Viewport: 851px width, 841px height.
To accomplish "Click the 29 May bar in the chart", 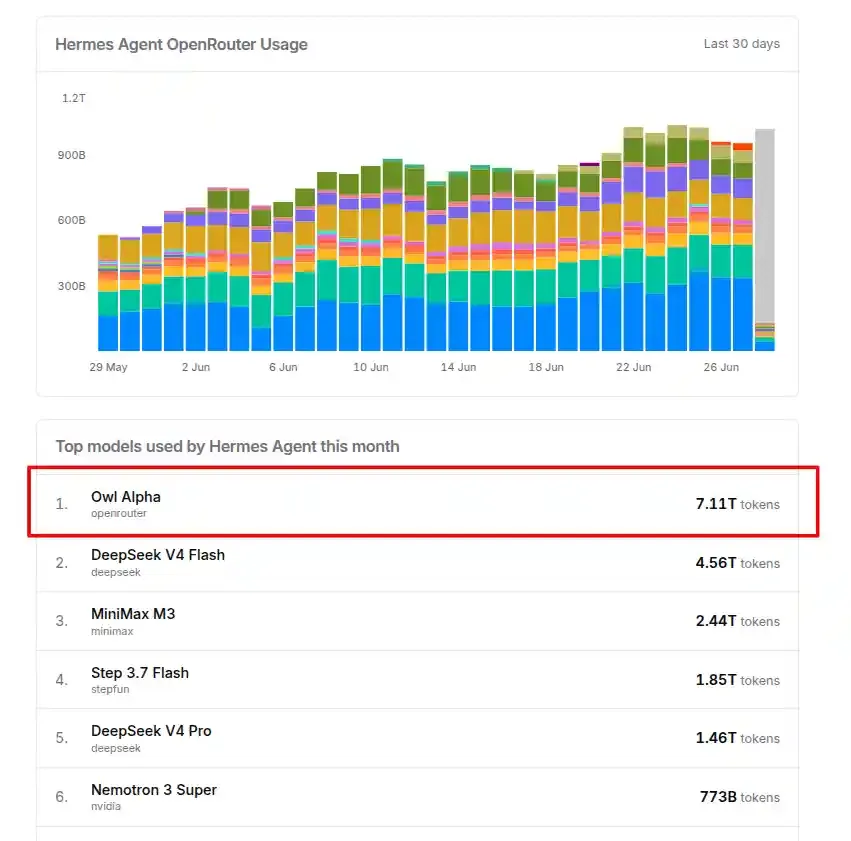I will coord(108,292).
